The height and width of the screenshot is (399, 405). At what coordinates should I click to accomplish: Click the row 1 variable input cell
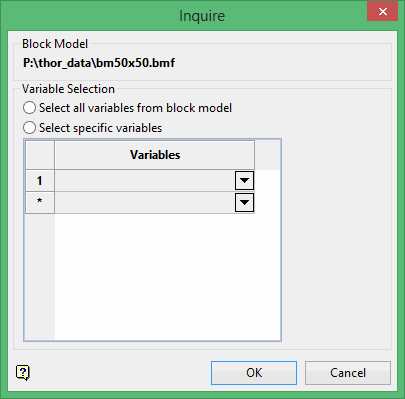tap(145, 180)
